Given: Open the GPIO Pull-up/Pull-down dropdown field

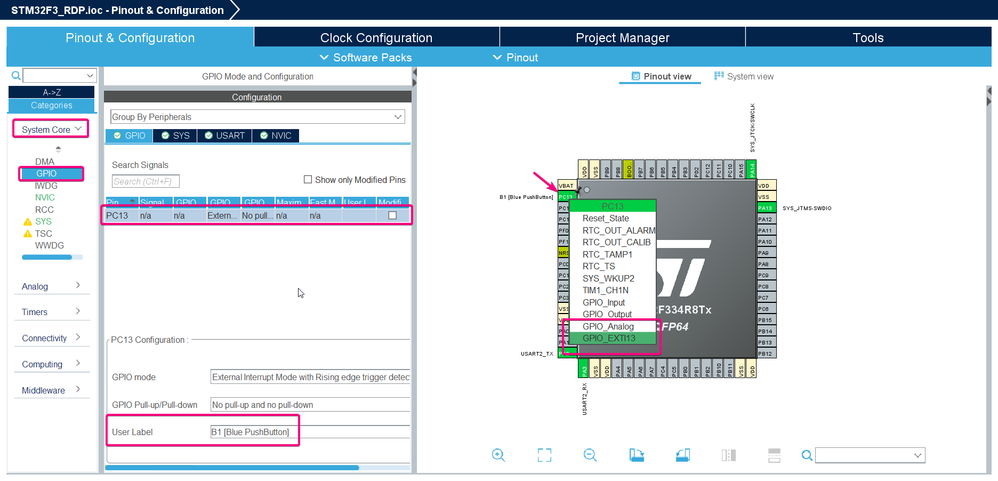Looking at the screenshot, I should [310, 405].
